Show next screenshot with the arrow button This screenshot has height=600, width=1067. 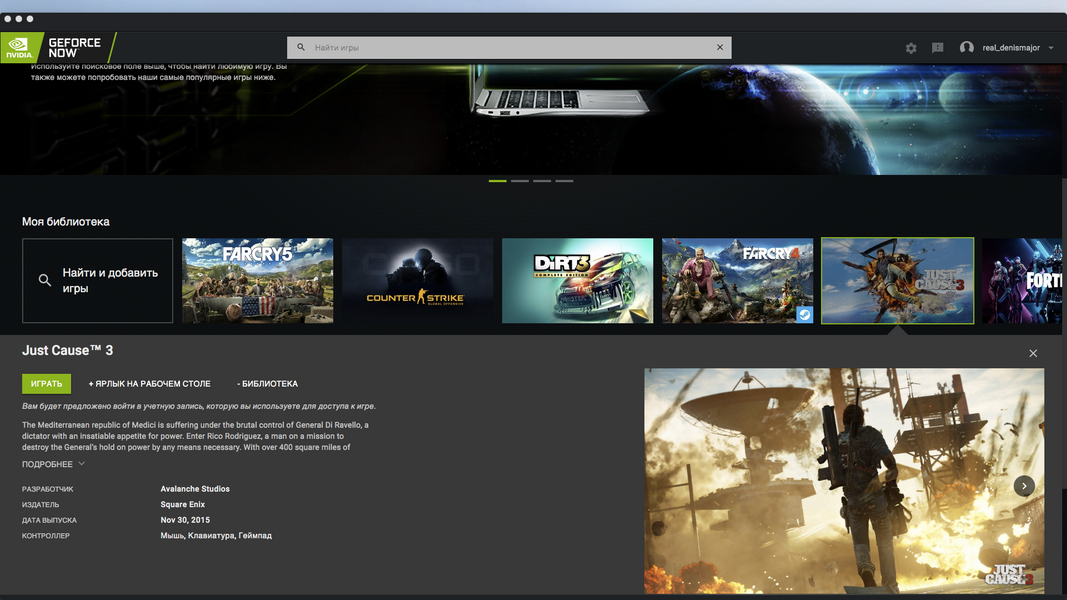pyautogui.click(x=1024, y=486)
